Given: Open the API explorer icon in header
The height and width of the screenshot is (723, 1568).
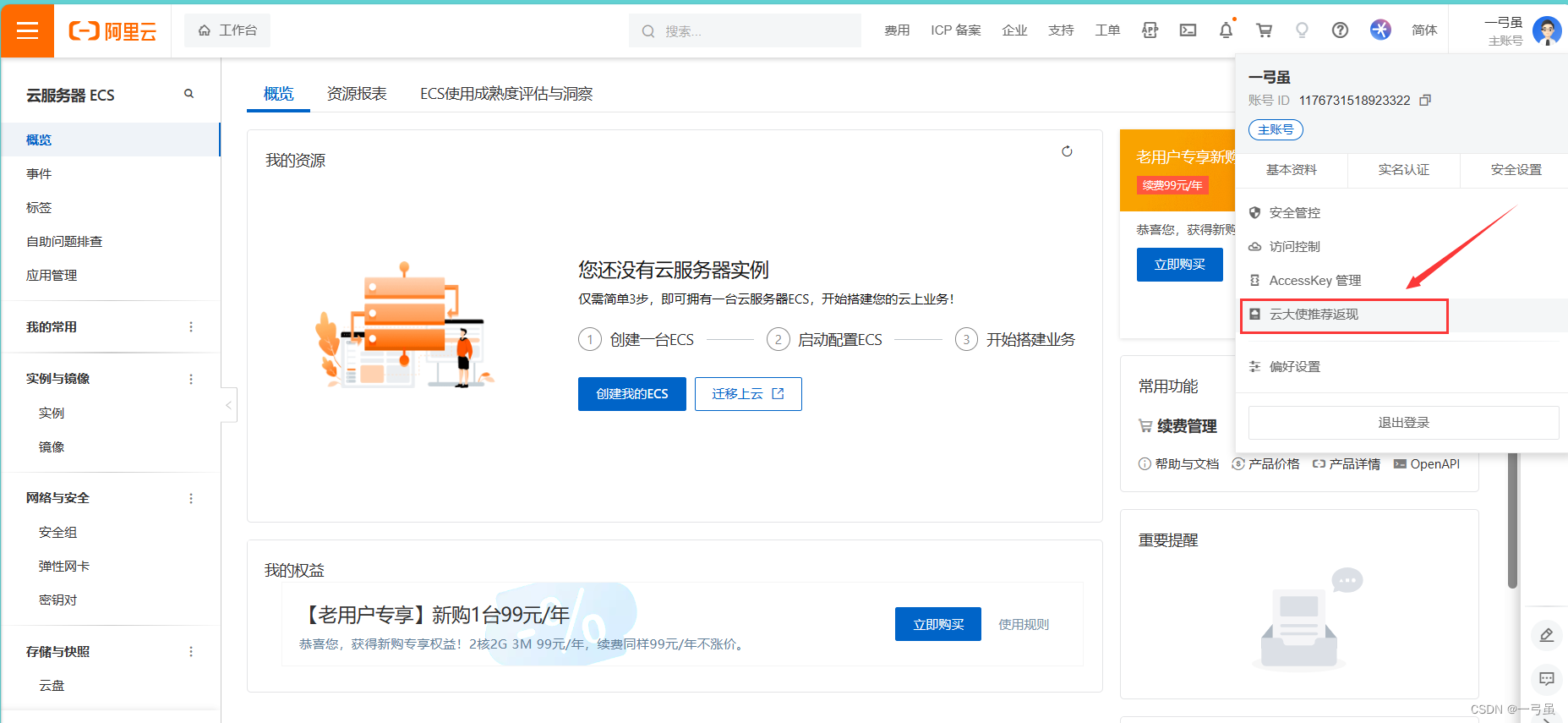Looking at the screenshot, I should tap(1150, 30).
